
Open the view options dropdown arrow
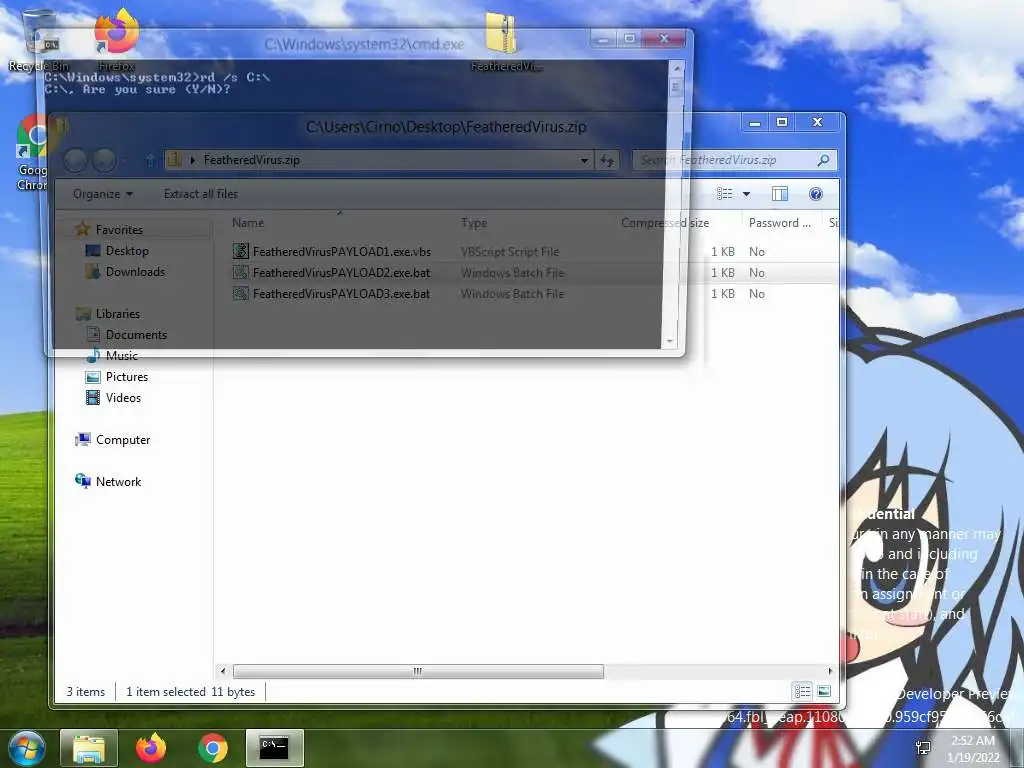pos(746,194)
